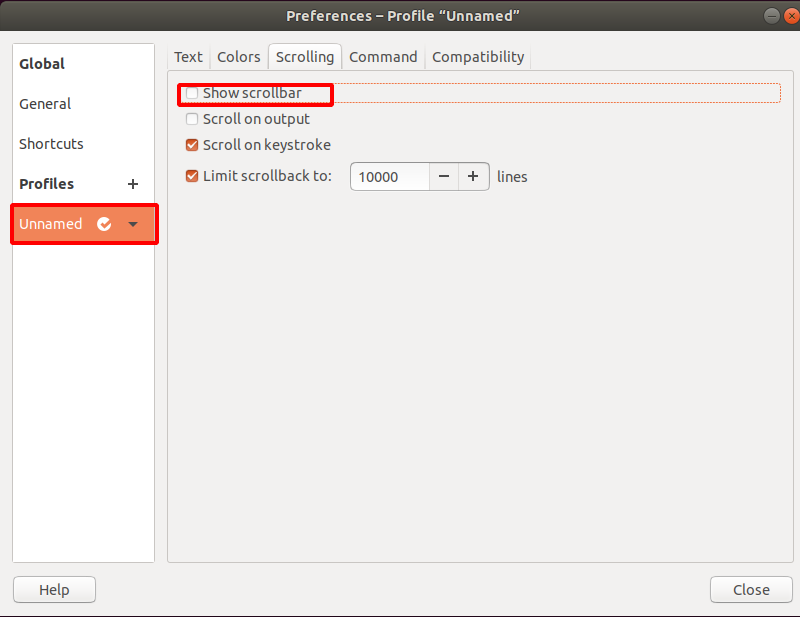Image resolution: width=800 pixels, height=617 pixels.
Task: Open the Unnamed profile dropdown arrow
Action: coord(133,224)
